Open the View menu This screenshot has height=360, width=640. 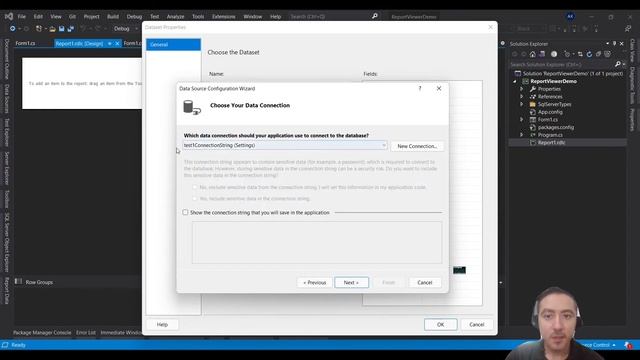coord(56,17)
